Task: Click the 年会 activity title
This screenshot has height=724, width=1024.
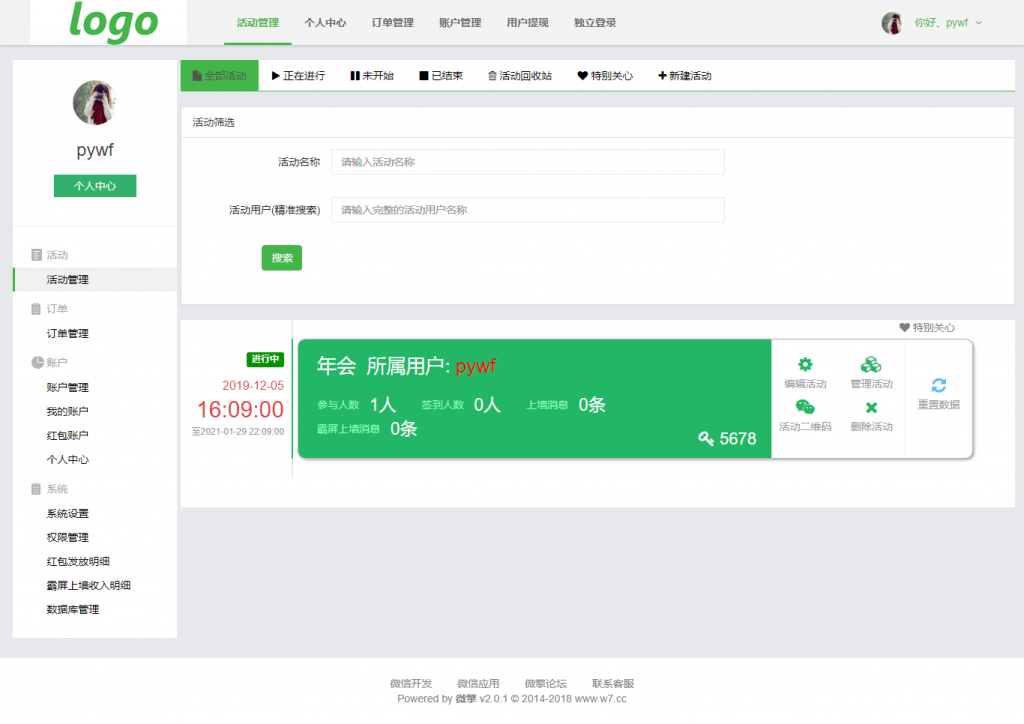Action: 336,366
